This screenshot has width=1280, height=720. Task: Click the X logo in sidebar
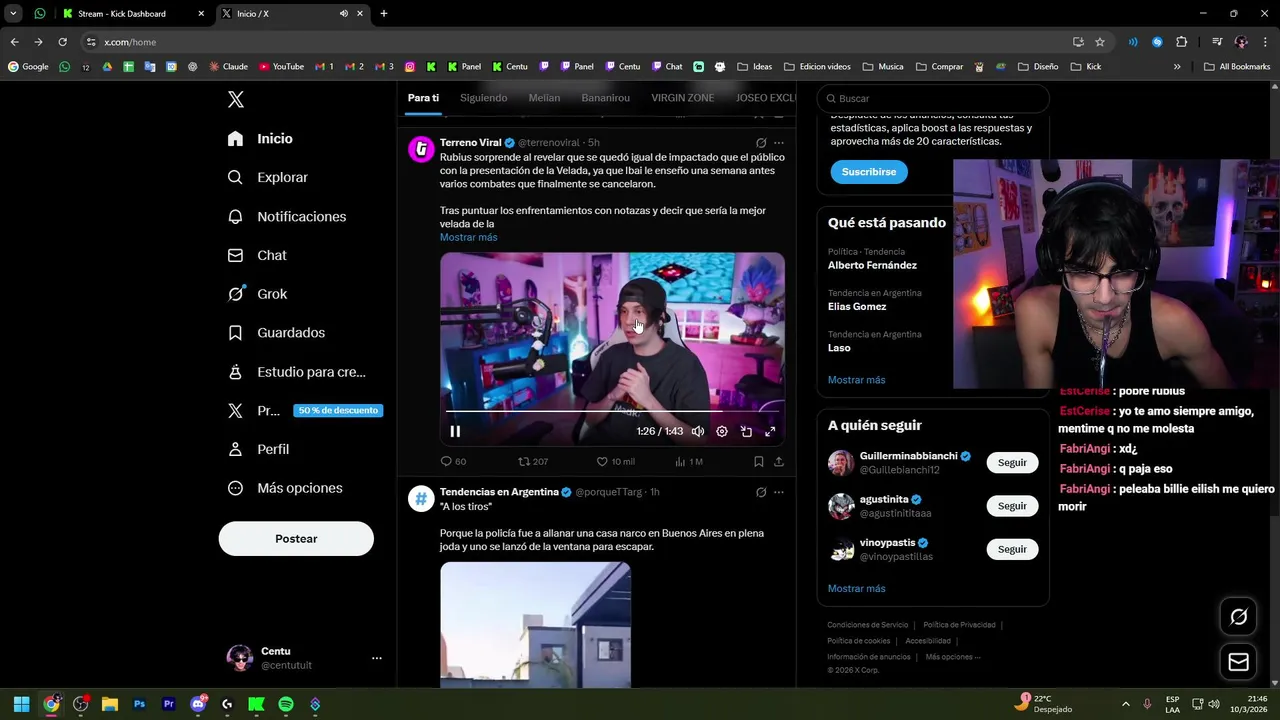[x=236, y=99]
